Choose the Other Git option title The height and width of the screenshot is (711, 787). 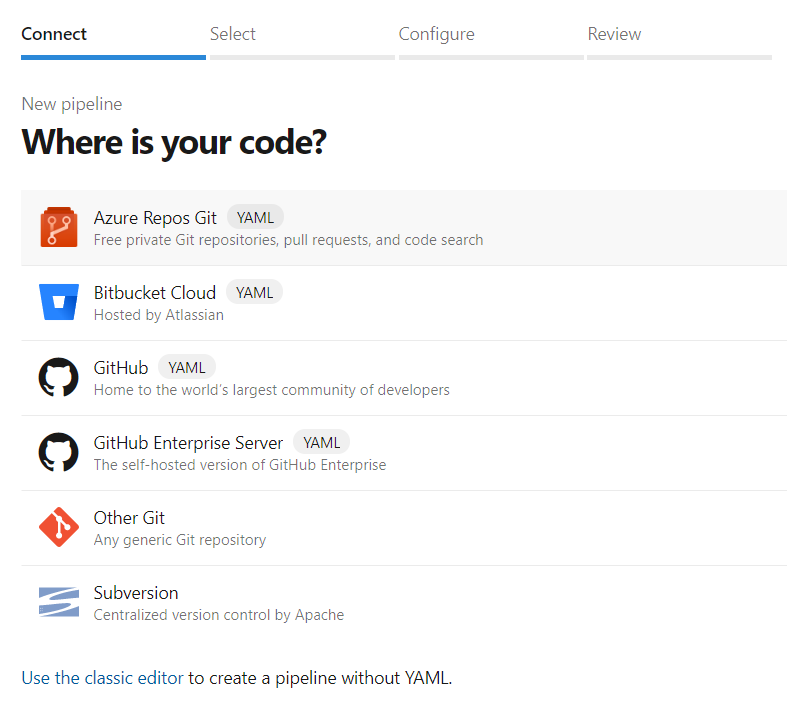pos(129,518)
